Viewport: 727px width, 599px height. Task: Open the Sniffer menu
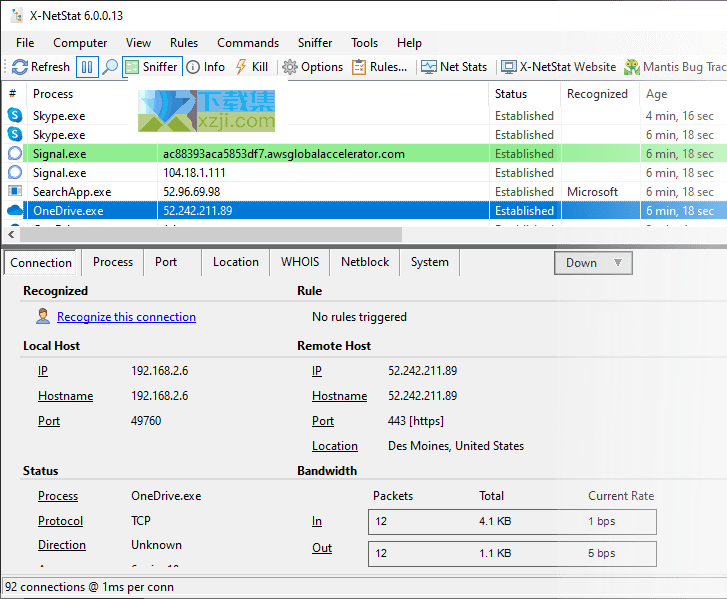point(315,43)
